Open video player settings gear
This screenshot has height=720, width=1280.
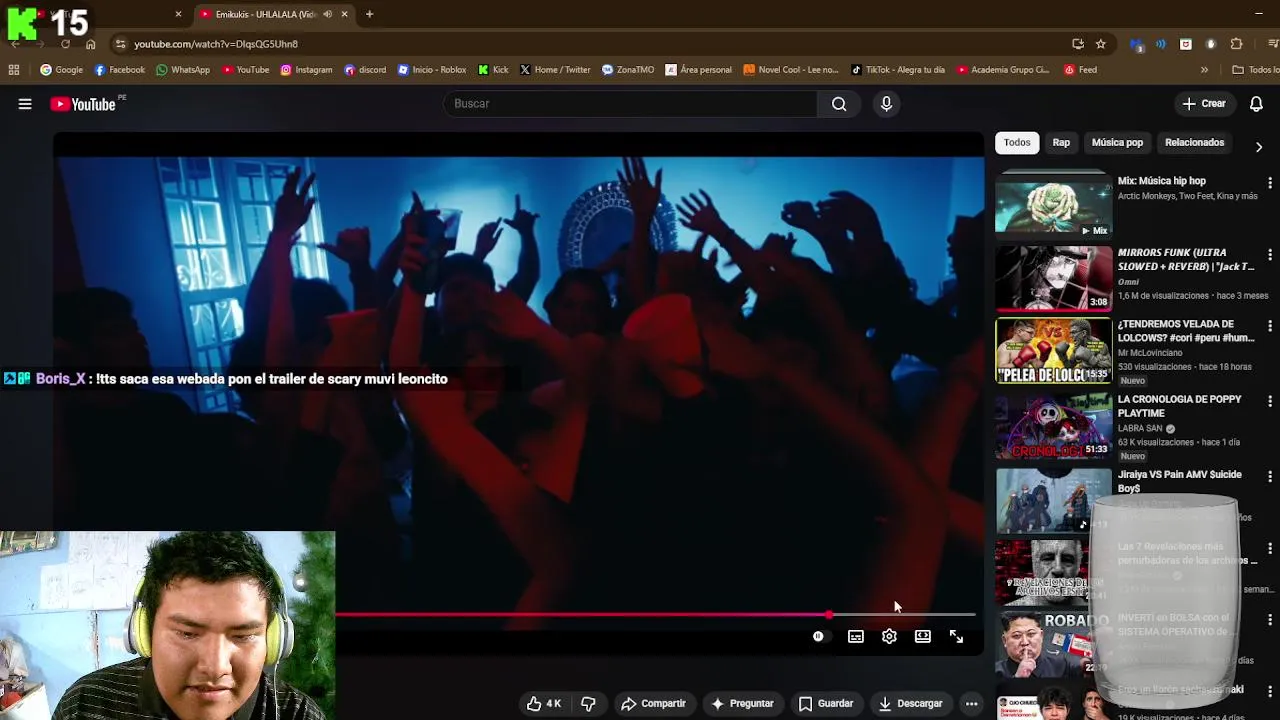(x=889, y=636)
